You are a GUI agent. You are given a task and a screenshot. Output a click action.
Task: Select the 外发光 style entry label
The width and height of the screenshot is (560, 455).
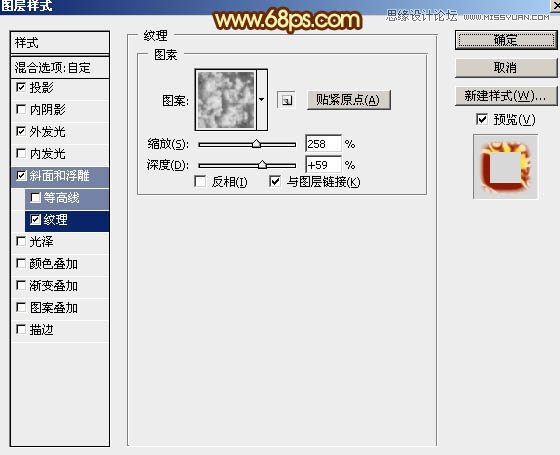coord(48,132)
